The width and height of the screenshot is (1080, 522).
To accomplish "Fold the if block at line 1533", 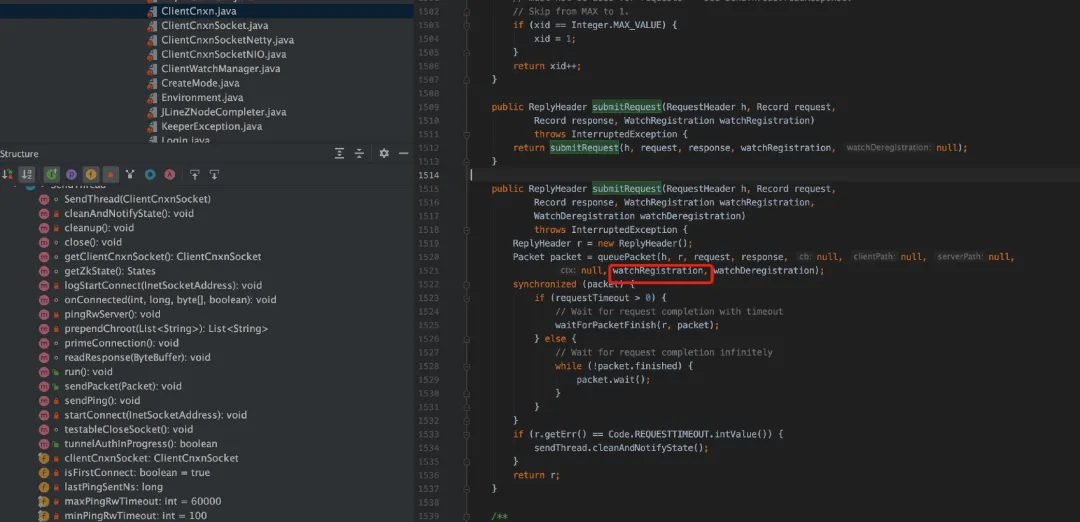I will point(466,435).
